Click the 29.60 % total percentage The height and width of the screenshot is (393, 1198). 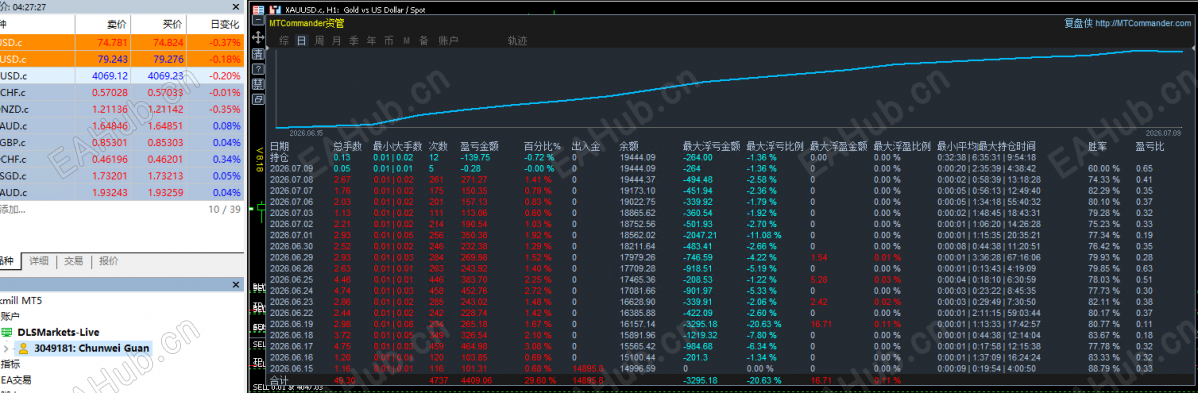pos(539,380)
